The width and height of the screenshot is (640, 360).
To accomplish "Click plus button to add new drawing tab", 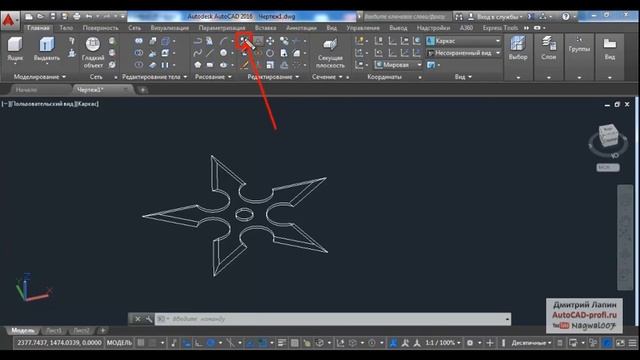I will 143,90.
